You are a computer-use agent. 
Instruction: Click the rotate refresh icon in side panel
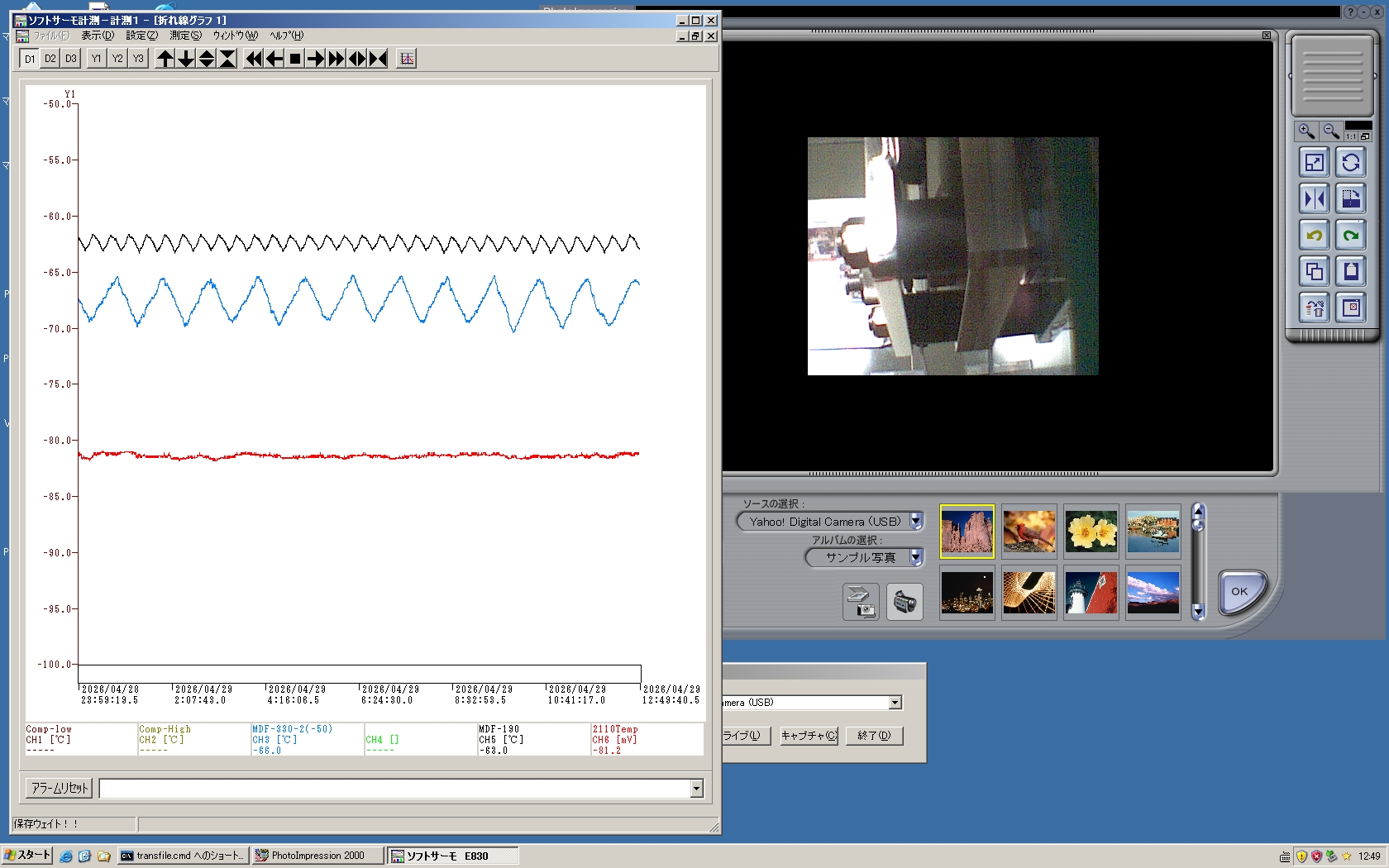[1351, 163]
